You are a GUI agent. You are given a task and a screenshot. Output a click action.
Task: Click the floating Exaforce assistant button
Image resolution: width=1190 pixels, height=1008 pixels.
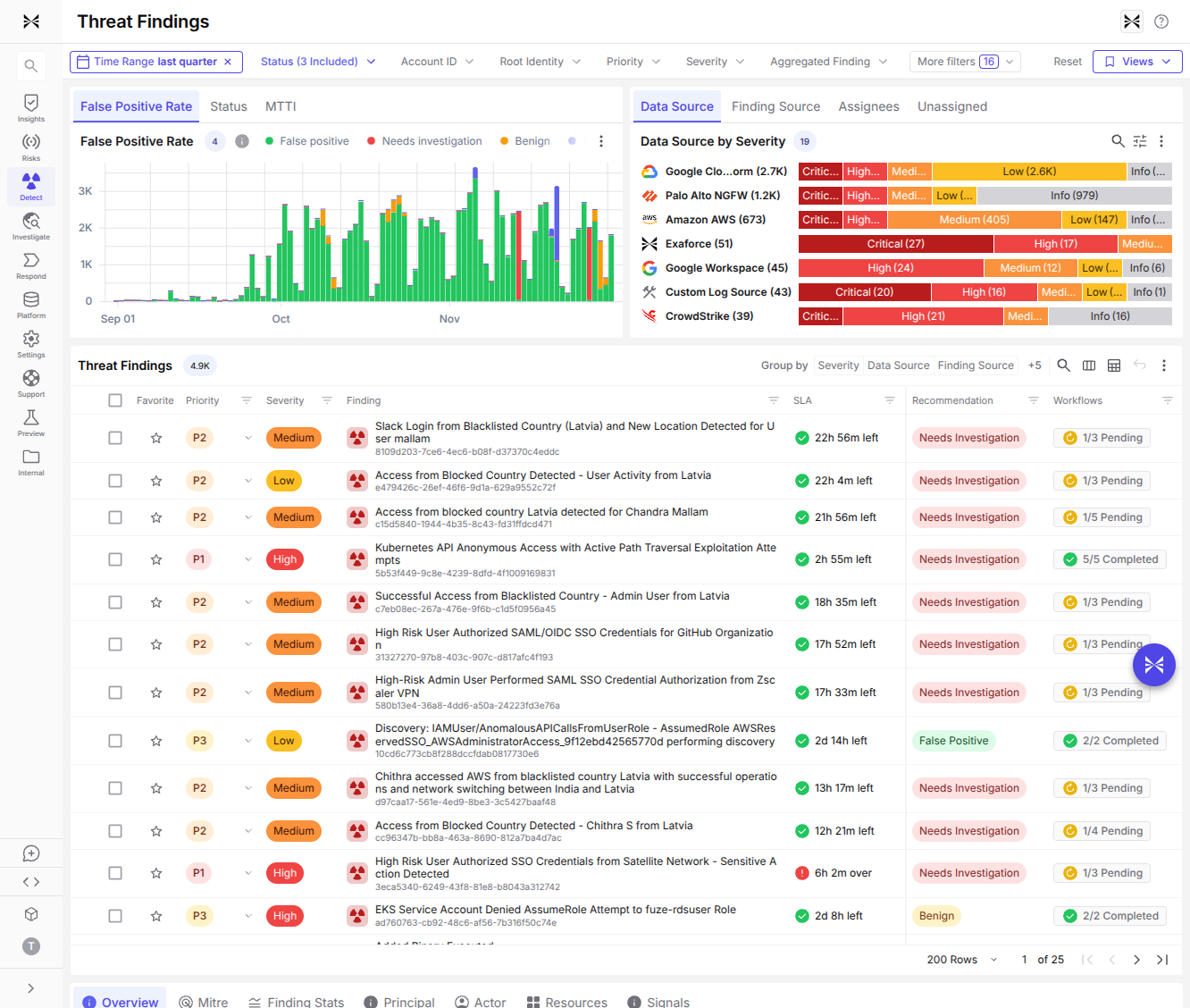[1153, 665]
